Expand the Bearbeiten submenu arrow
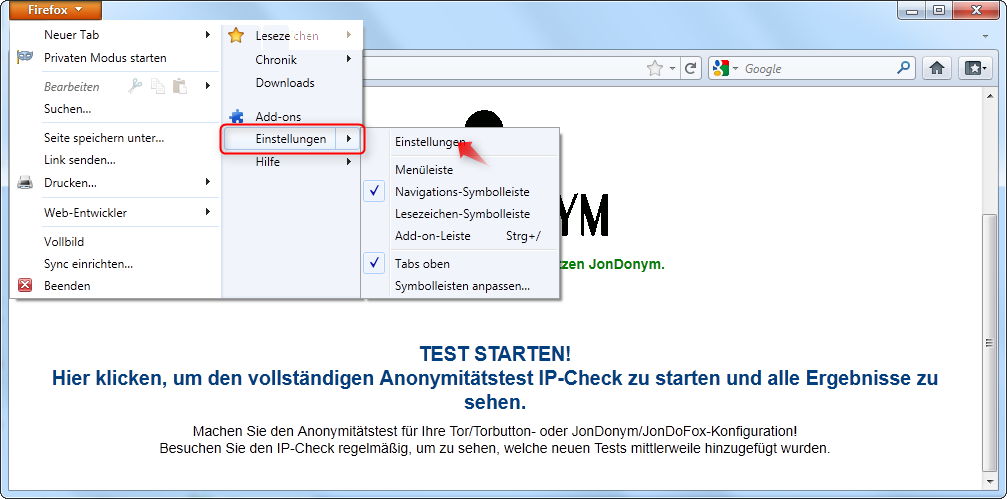This screenshot has height=499, width=1007. tap(207, 85)
